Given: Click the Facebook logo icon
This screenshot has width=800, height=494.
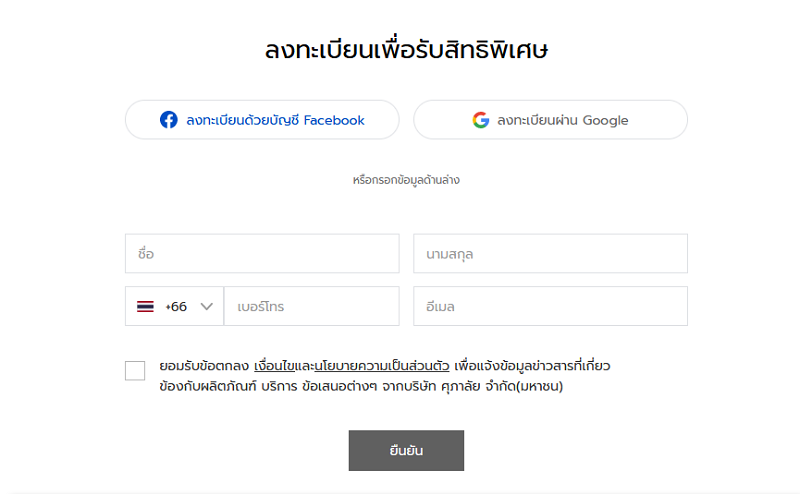Looking at the screenshot, I should pyautogui.click(x=169, y=120).
